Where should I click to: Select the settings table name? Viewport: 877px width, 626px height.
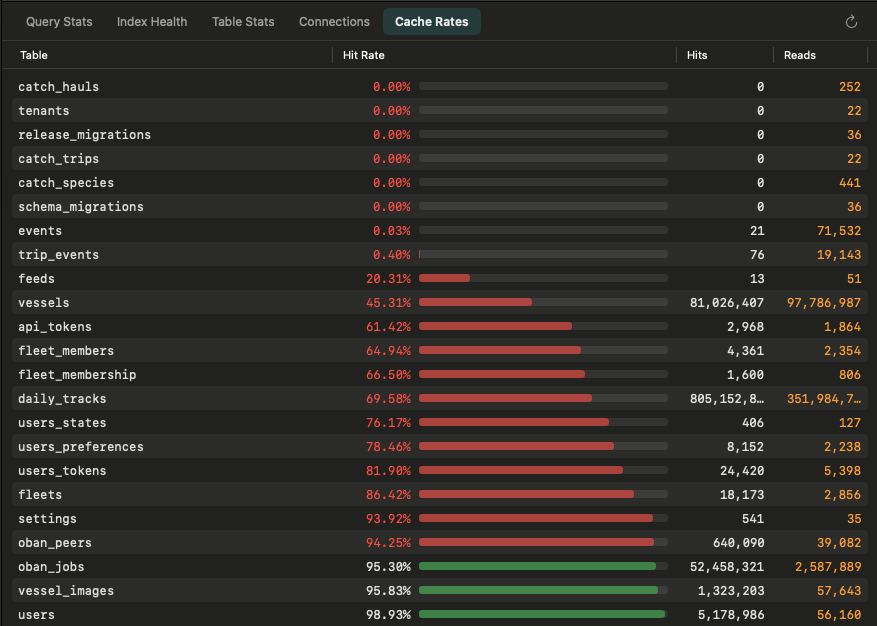(48, 520)
